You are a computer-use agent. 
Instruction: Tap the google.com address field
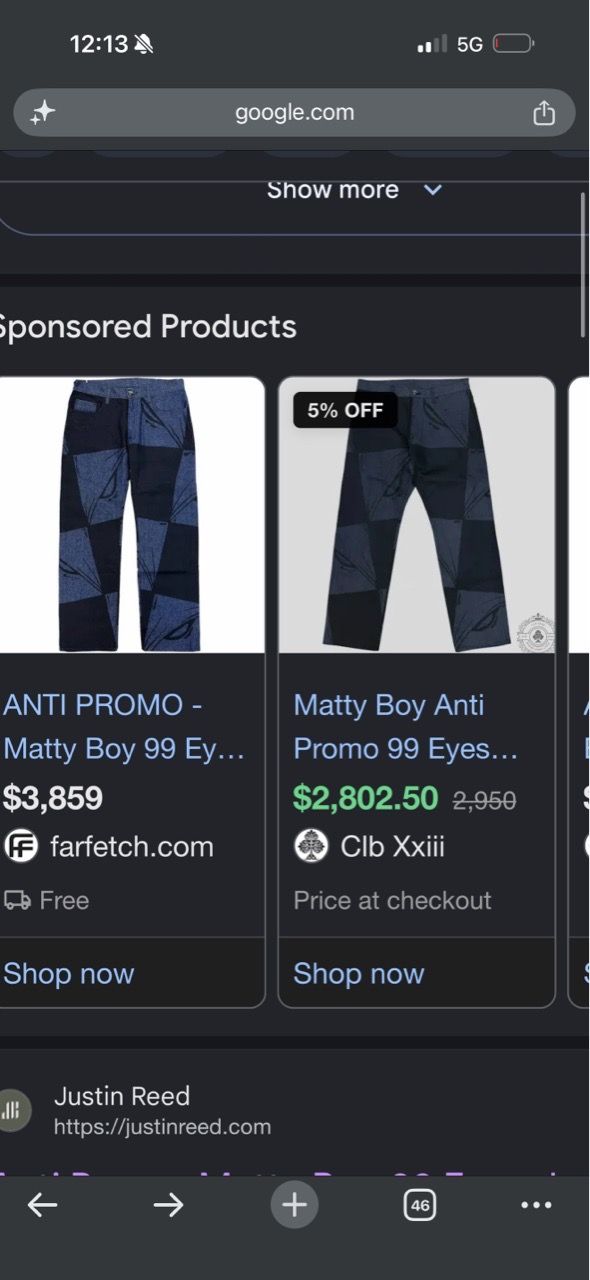click(294, 113)
